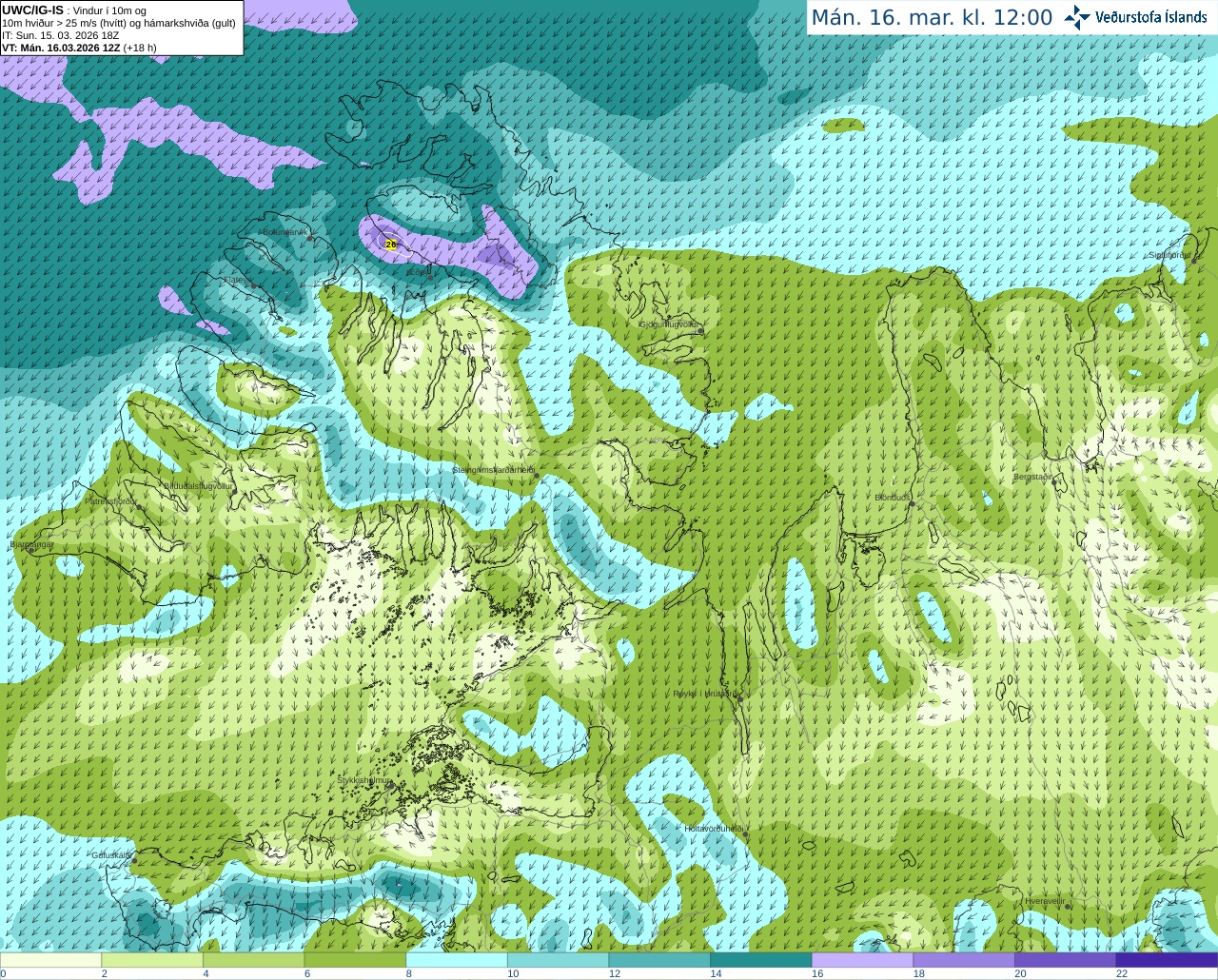Click the '10m hviður > 25 m/s' legend description
This screenshot has width=1218, height=980.
point(119,23)
